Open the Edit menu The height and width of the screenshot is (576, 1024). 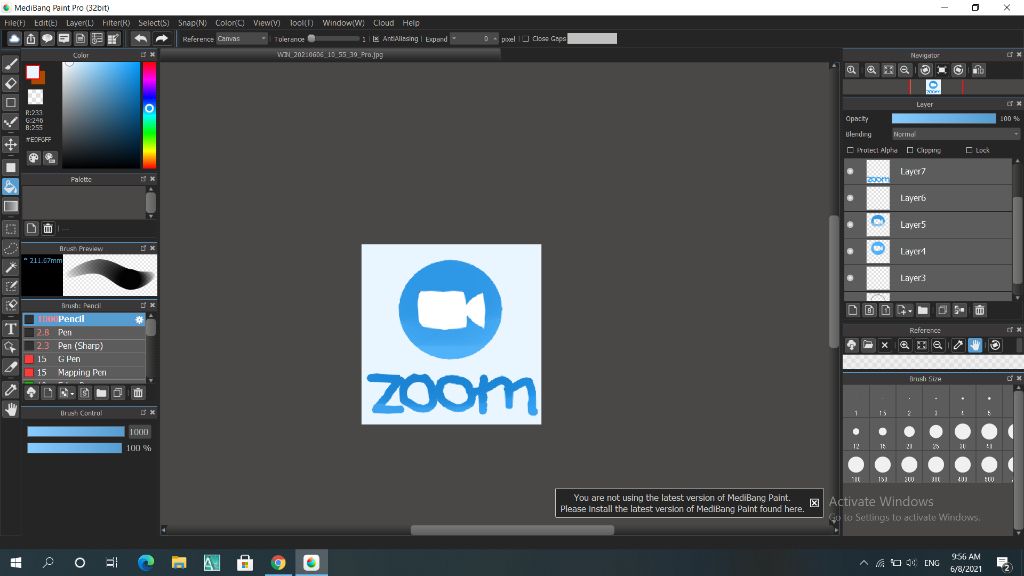click(45, 23)
